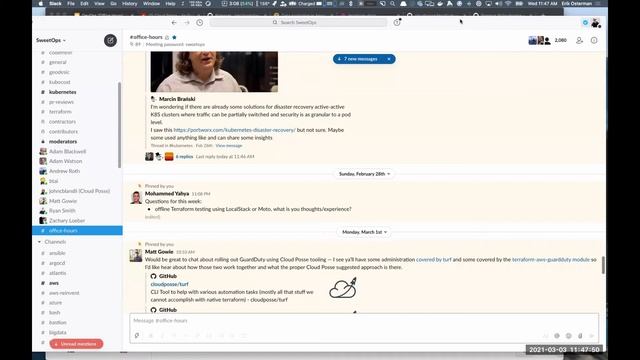Open the kubecost channel
The image size is (640, 360).
click(60, 82)
